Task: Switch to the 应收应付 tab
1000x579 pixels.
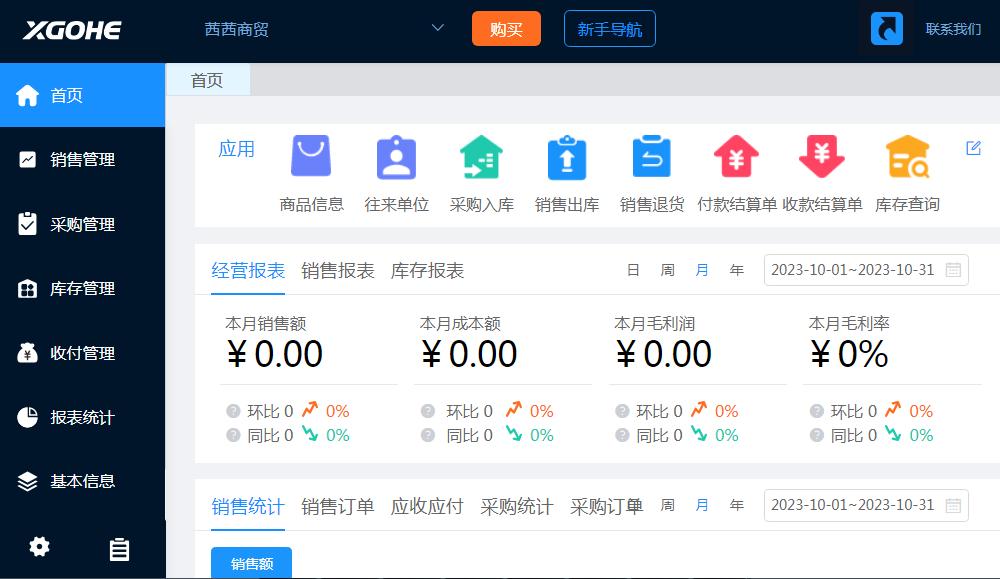Action: 427,506
